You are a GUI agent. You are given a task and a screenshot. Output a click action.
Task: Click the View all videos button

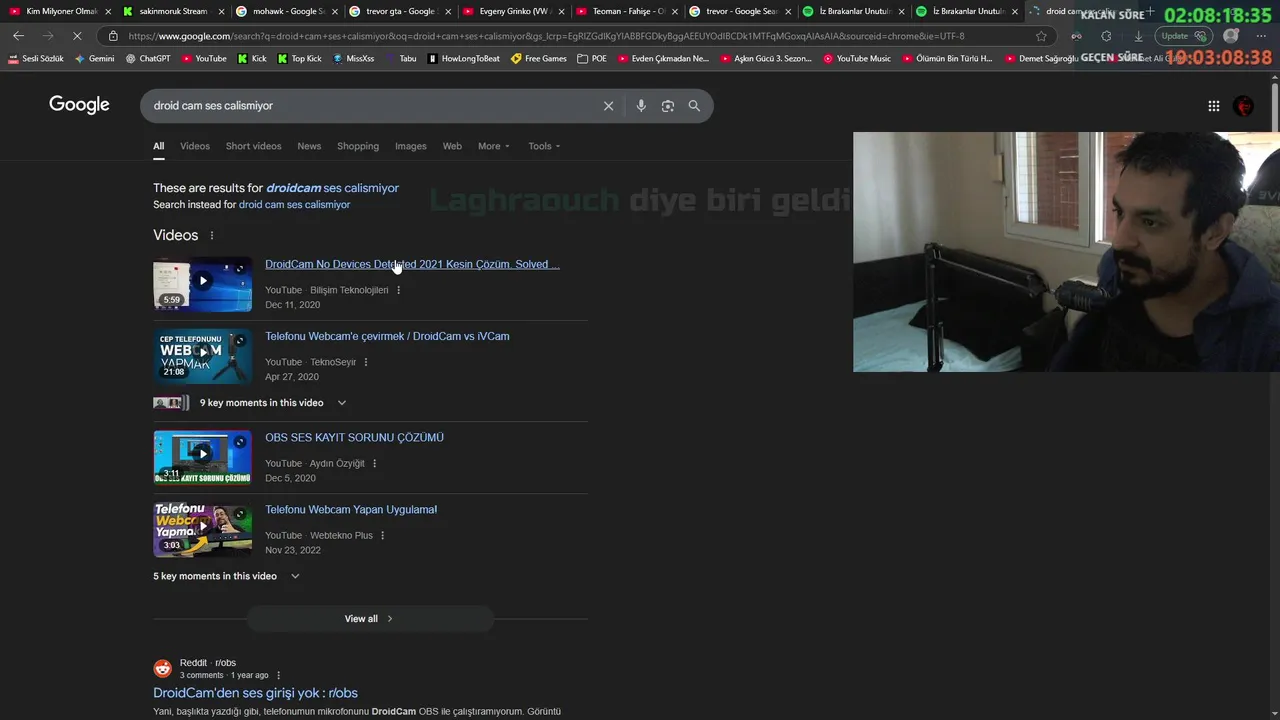point(370,619)
